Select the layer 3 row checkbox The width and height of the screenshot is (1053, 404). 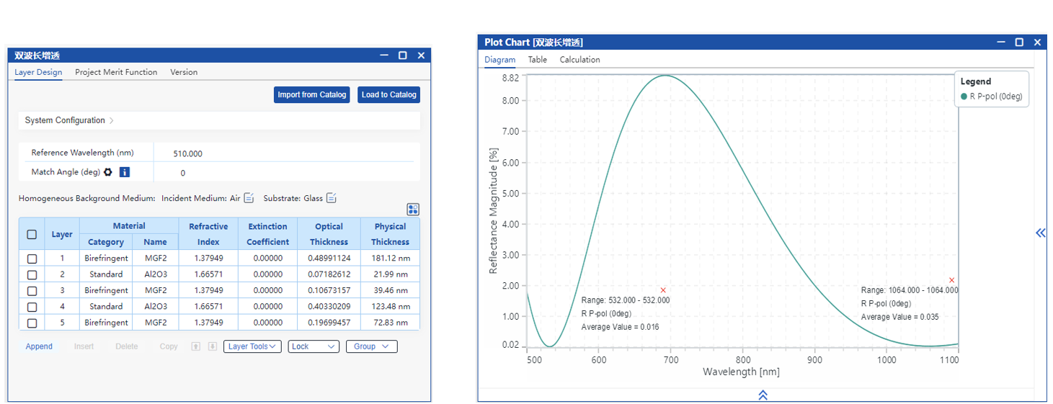pyautogui.click(x=32, y=291)
